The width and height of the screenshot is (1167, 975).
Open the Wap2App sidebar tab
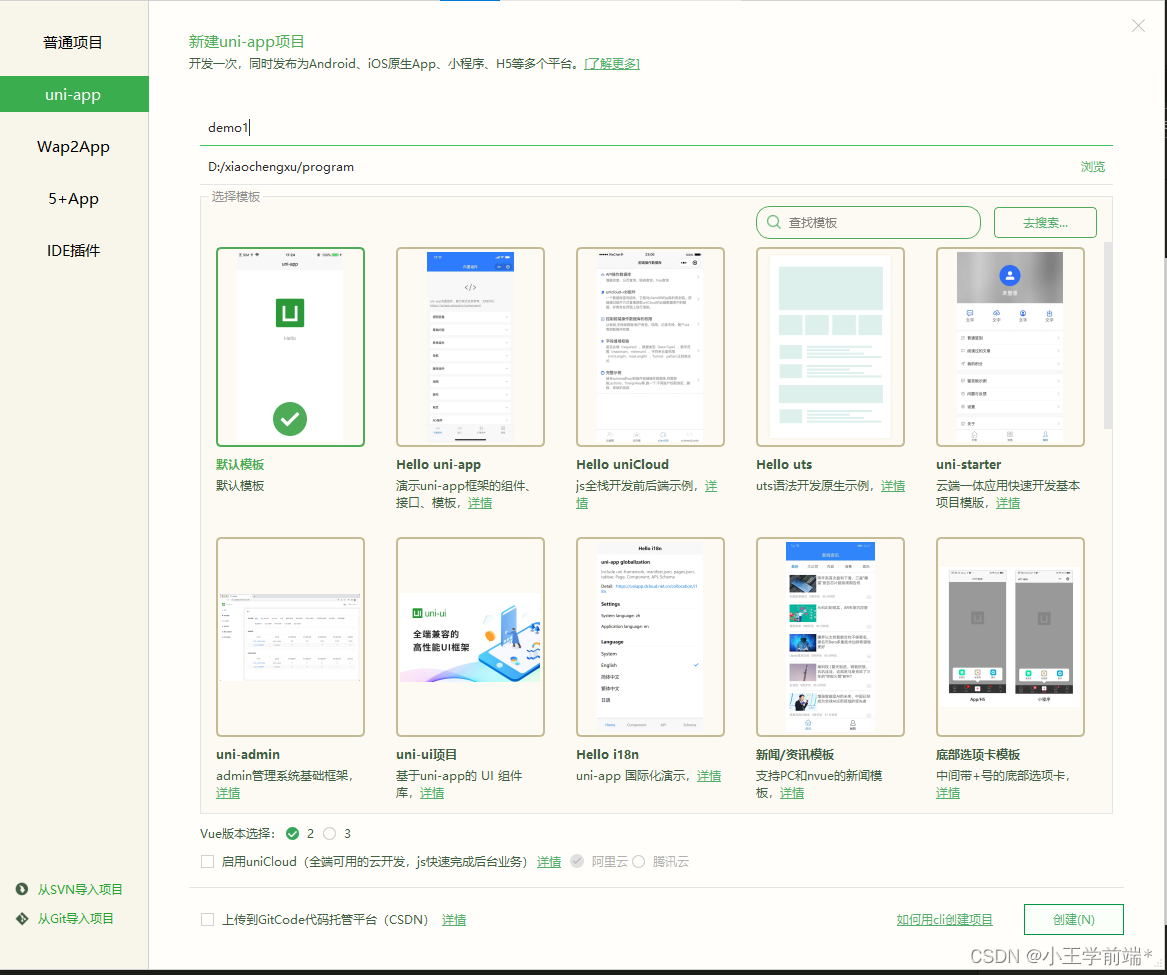73,147
